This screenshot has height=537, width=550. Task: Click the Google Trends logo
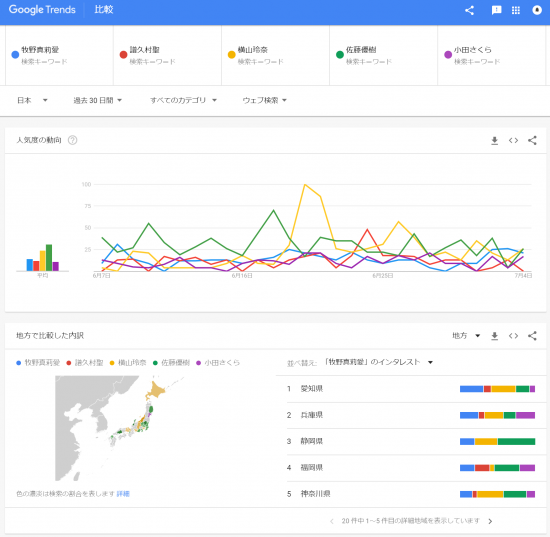pyautogui.click(x=42, y=10)
